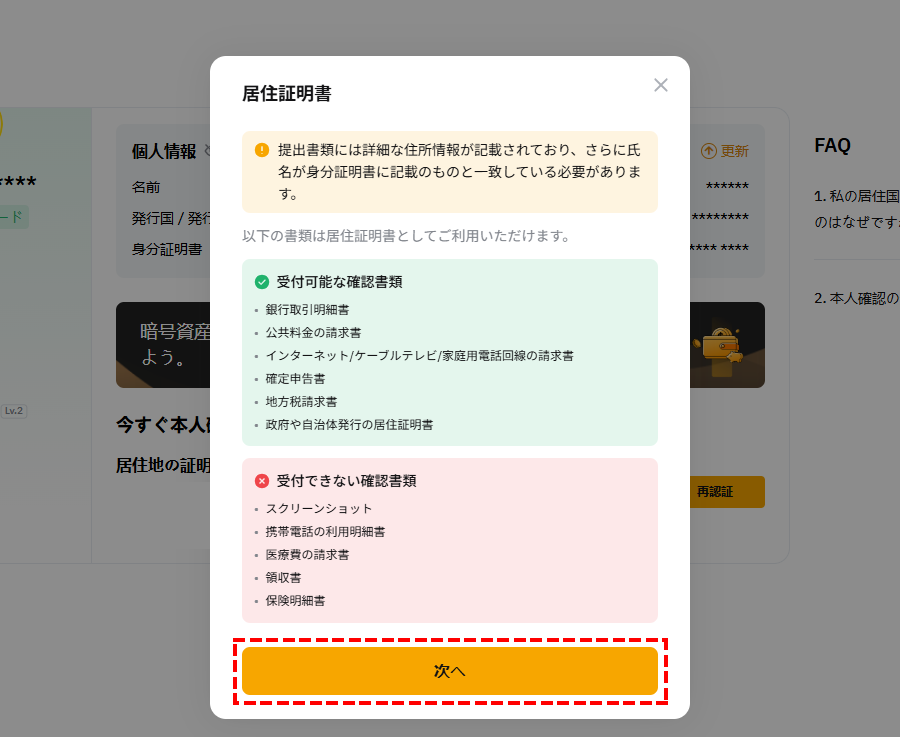
Task: Click the Lv.2 badge
Action: point(14,411)
